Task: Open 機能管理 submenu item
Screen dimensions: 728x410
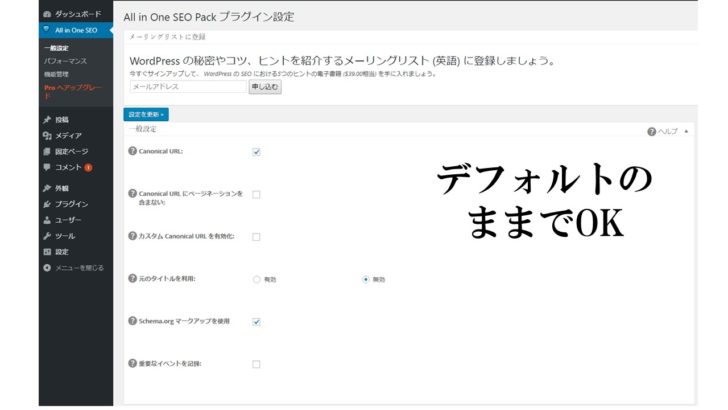Action: pyautogui.click(x=56, y=74)
